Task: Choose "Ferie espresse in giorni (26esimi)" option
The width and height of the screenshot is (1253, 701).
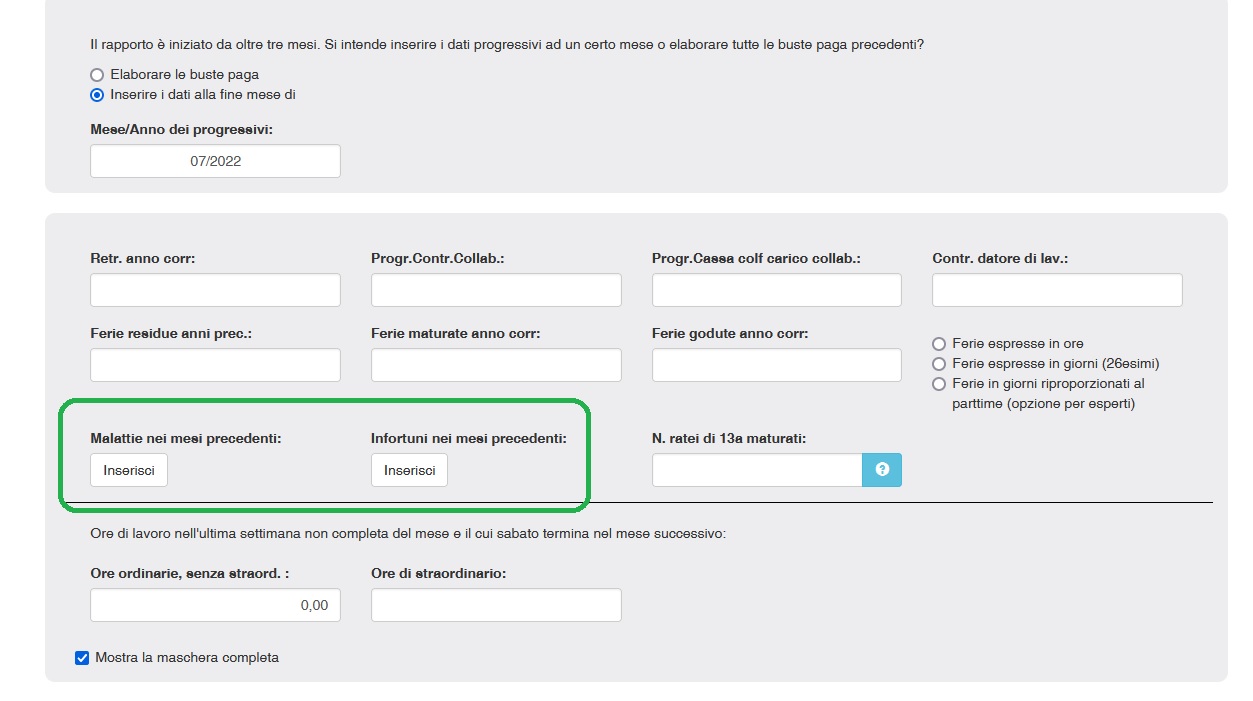Action: click(x=939, y=364)
